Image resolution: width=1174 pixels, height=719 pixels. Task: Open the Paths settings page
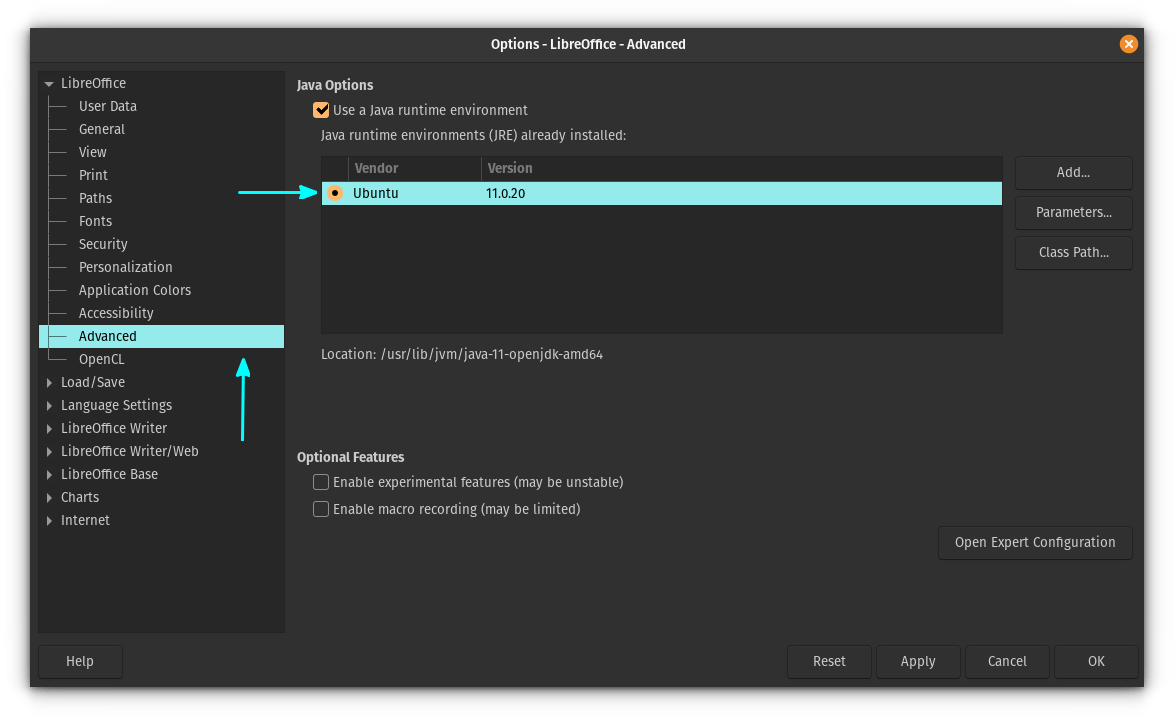(x=95, y=198)
